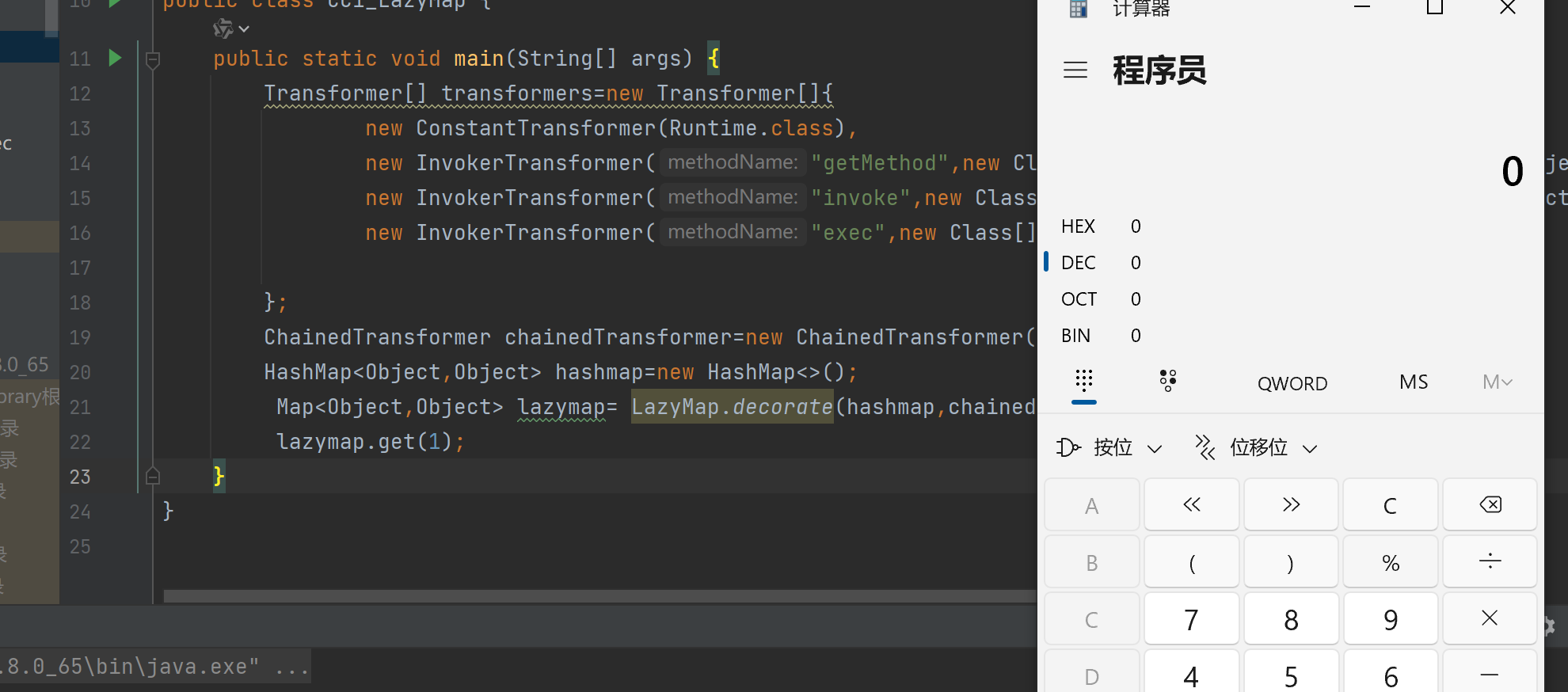This screenshot has height=692, width=1568.
Task: Switch to bit toggling keypad view
Action: [1167, 382]
